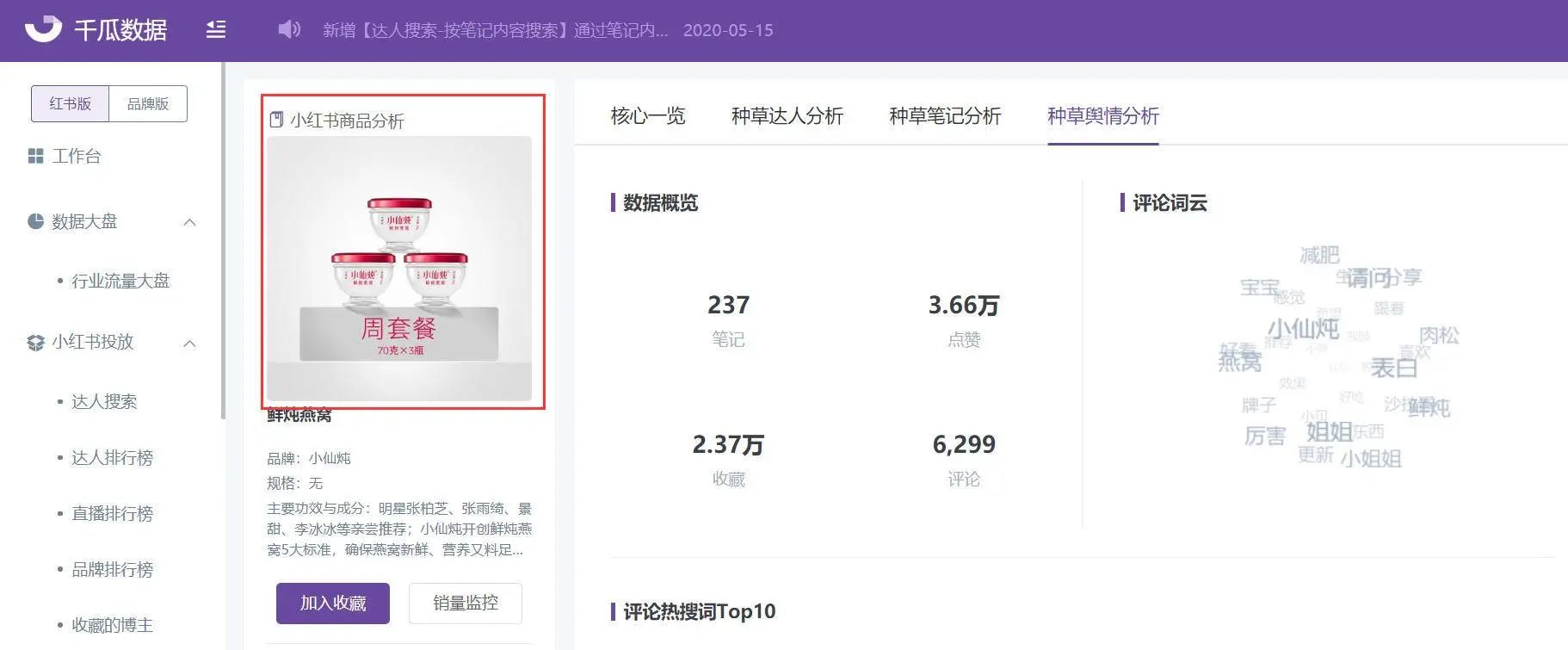
Task: Click the 鲜炖燕窝 product title
Action: tap(299, 415)
